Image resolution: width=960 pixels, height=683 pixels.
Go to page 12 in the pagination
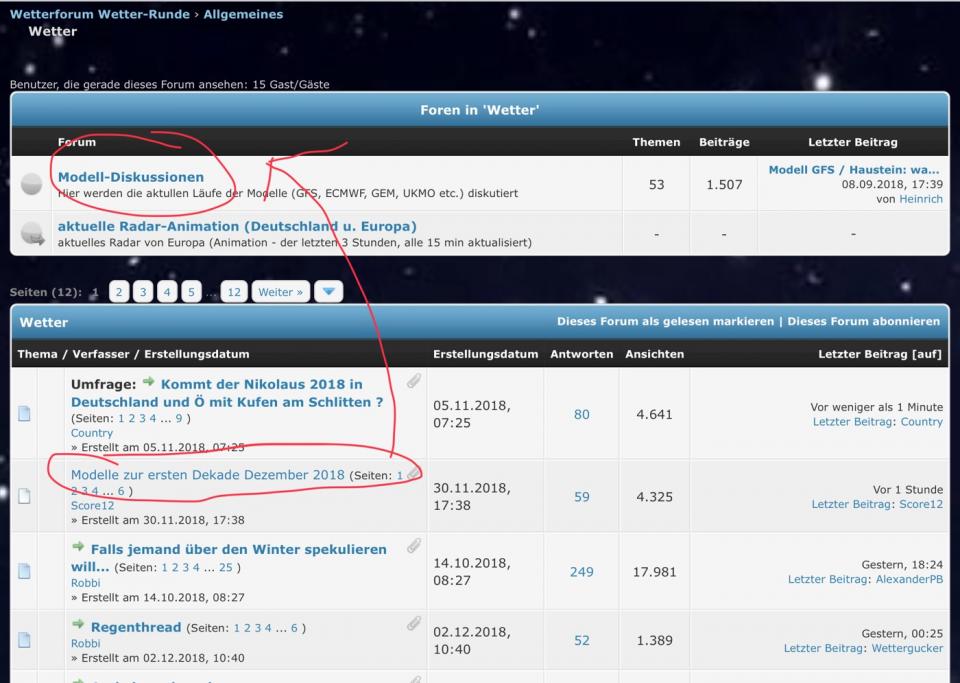(x=234, y=292)
